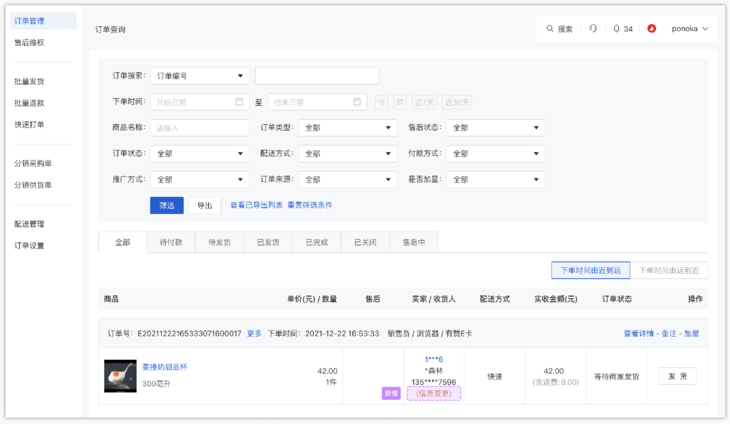Screen dimensions: 730x424
Task: Open the 售后状态 dropdown
Action: tap(496, 128)
